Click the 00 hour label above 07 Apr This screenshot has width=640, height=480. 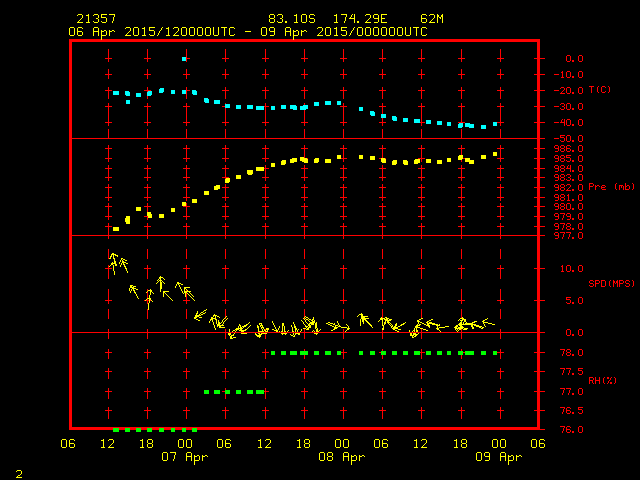point(185,443)
